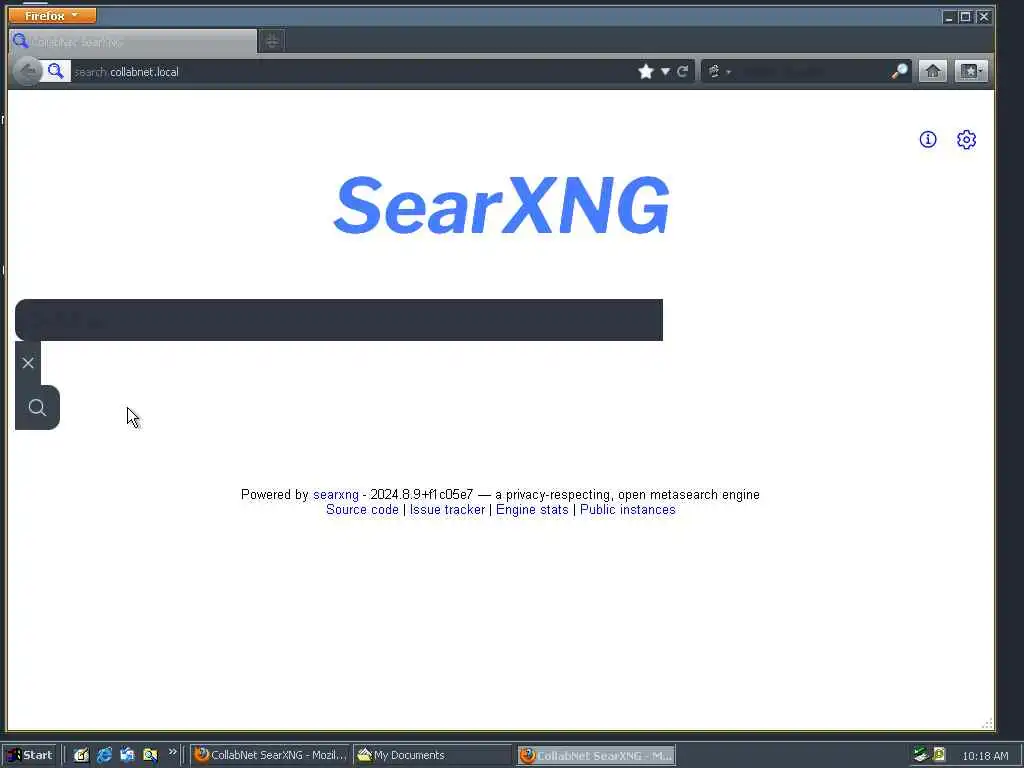Viewport: 1024px width, 768px height.
Task: Go back with the browser back arrow
Action: point(27,71)
